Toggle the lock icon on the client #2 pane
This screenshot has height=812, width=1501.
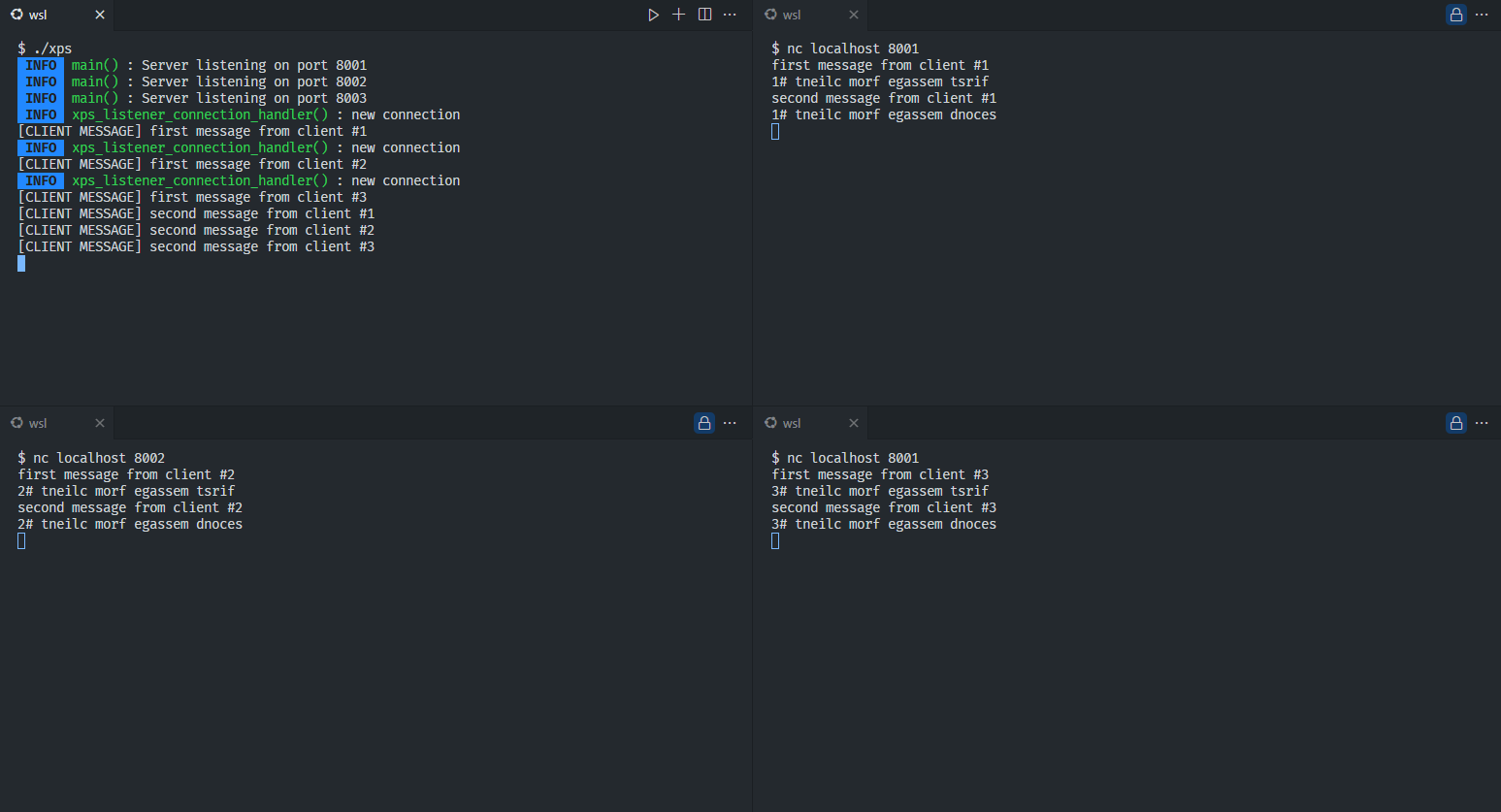(x=704, y=423)
